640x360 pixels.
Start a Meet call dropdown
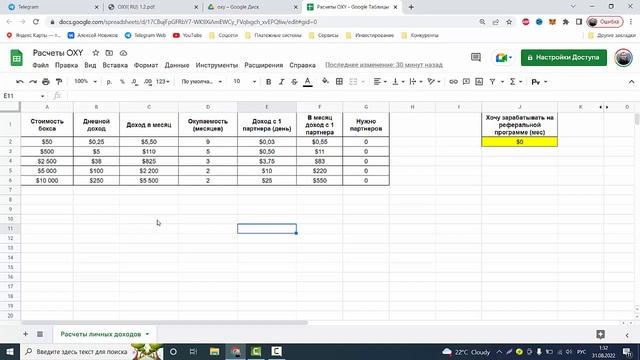[x=503, y=58]
